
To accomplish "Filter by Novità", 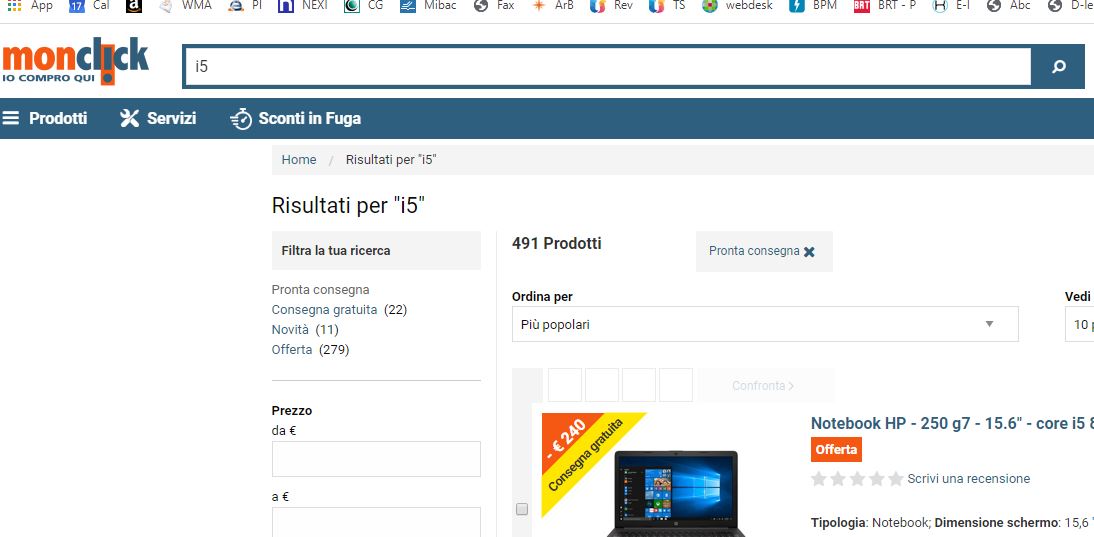I will pyautogui.click(x=290, y=329).
